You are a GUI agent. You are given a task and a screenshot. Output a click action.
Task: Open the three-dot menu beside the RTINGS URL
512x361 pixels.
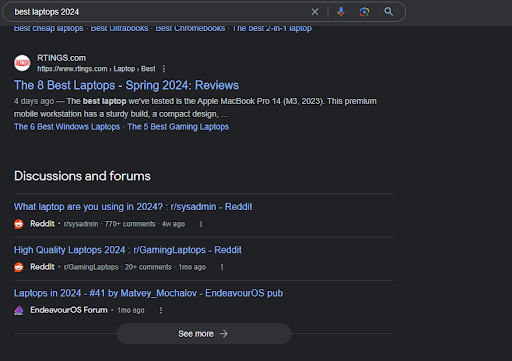[x=164, y=69]
